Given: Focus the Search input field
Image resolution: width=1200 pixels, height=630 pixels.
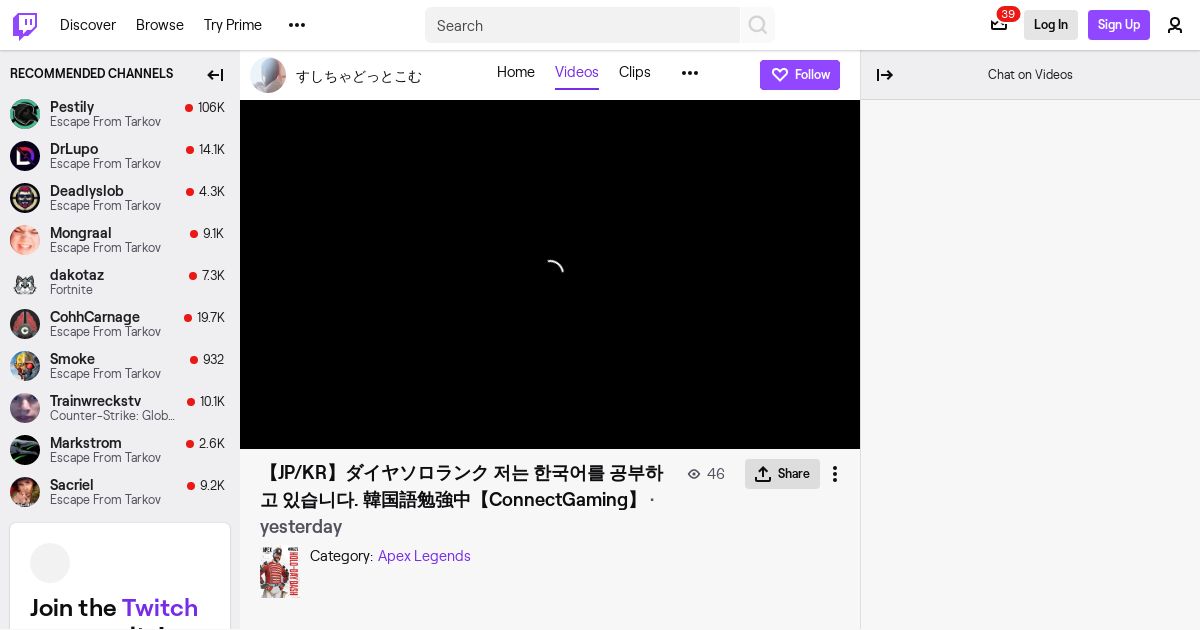Looking at the screenshot, I should [x=582, y=25].
